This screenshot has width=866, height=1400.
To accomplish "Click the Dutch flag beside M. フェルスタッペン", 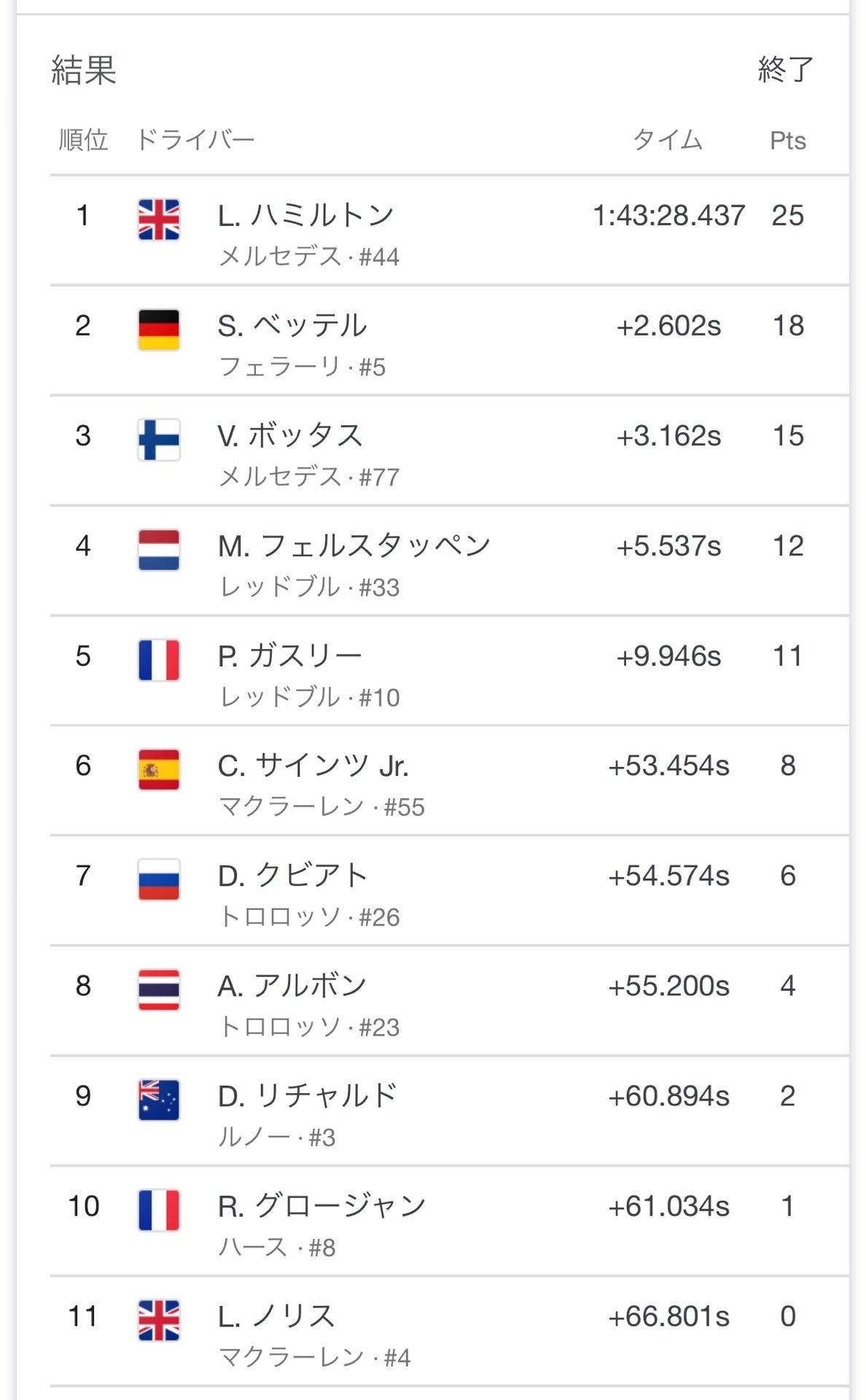I will click(x=159, y=550).
